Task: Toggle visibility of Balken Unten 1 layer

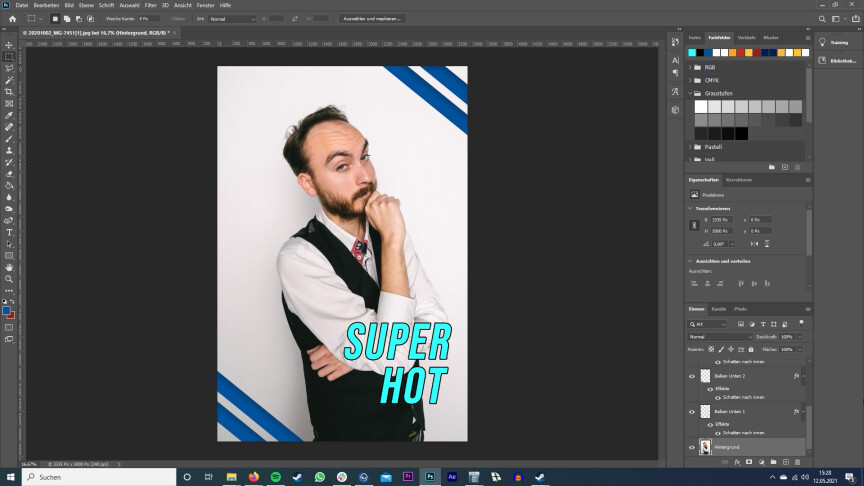Action: (x=691, y=411)
